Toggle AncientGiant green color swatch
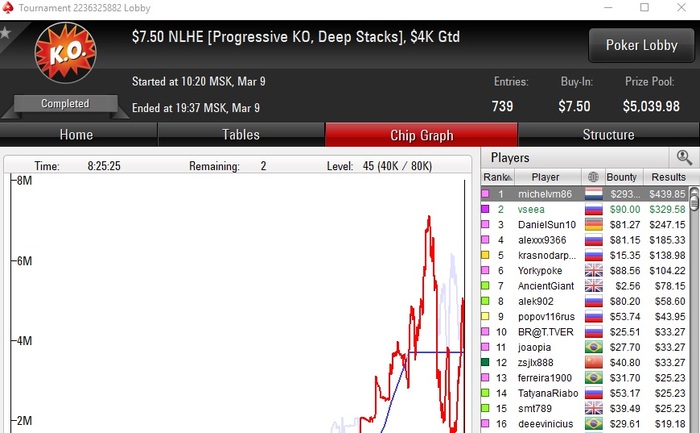The image size is (700, 433). tap(485, 286)
